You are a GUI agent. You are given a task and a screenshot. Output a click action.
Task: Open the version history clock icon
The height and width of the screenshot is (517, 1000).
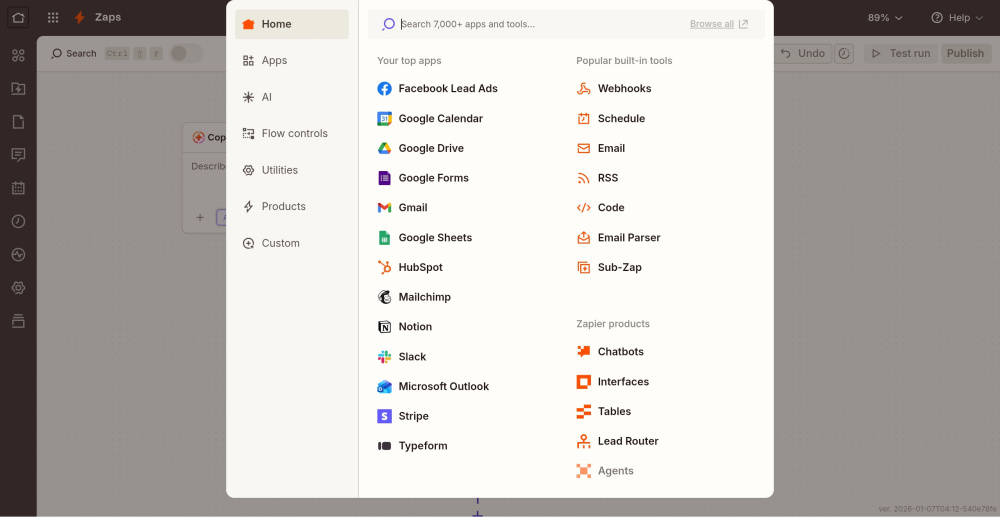pos(844,53)
